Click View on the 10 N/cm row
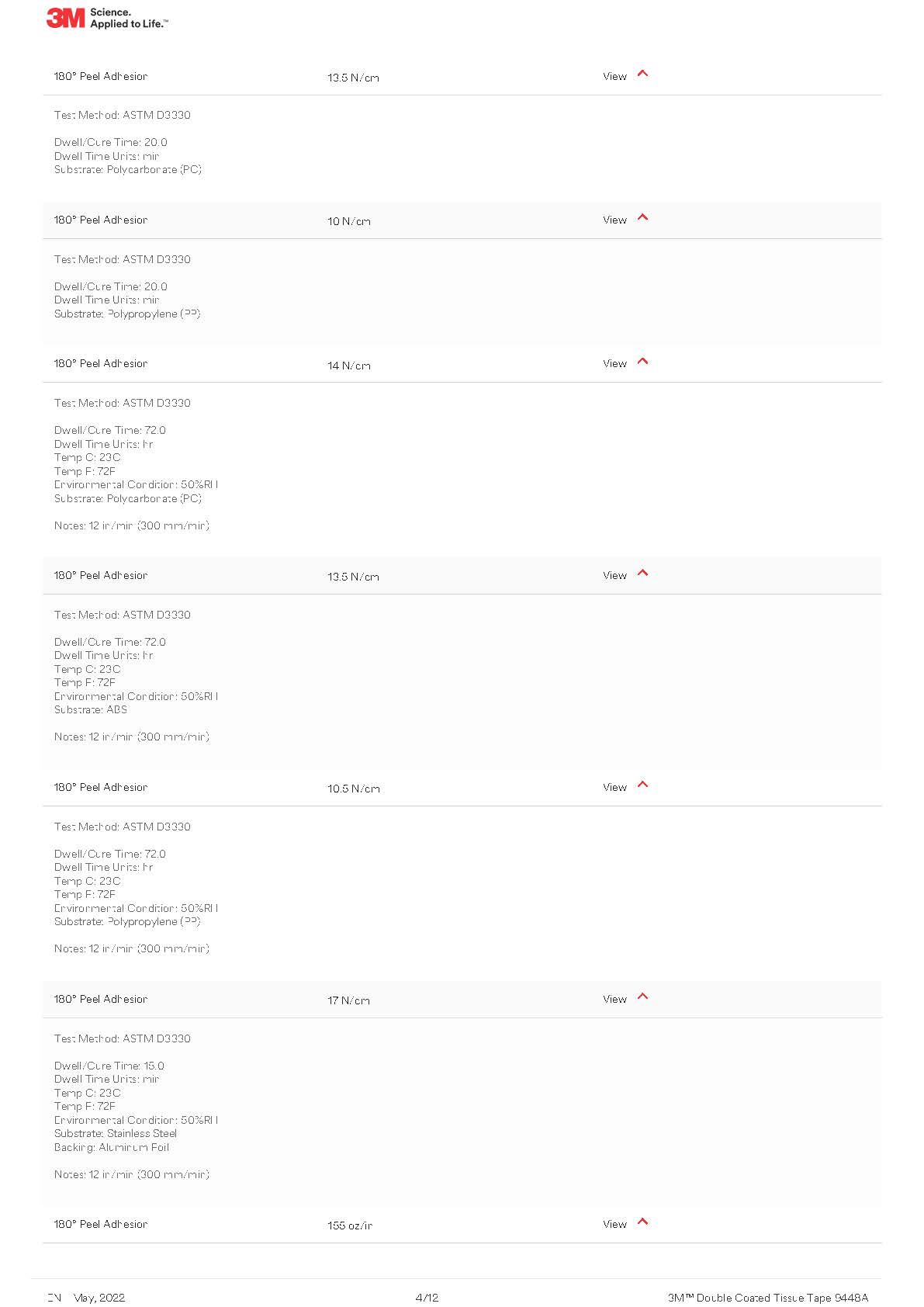 (614, 220)
